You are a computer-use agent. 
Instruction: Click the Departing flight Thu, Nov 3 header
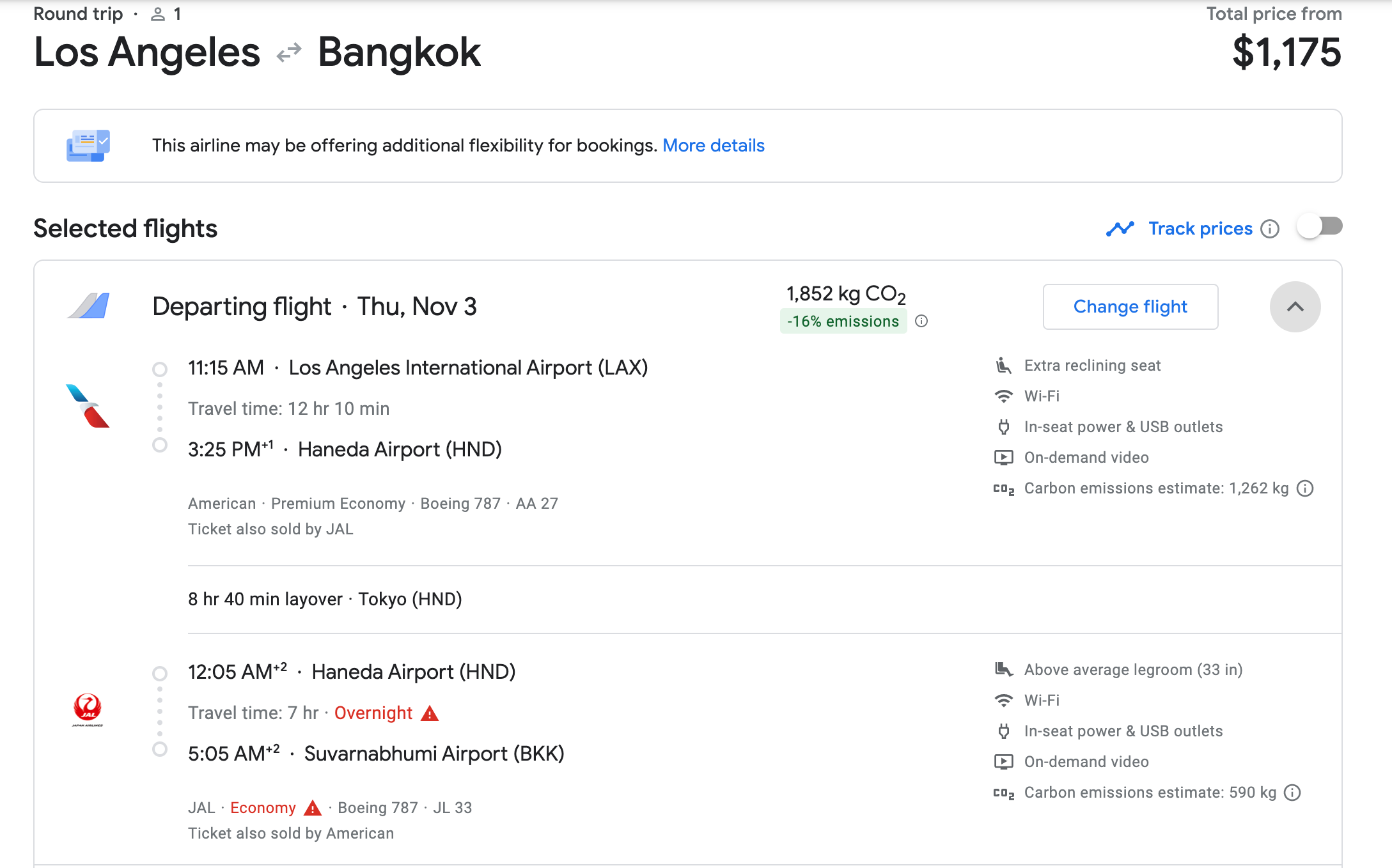[x=315, y=307]
